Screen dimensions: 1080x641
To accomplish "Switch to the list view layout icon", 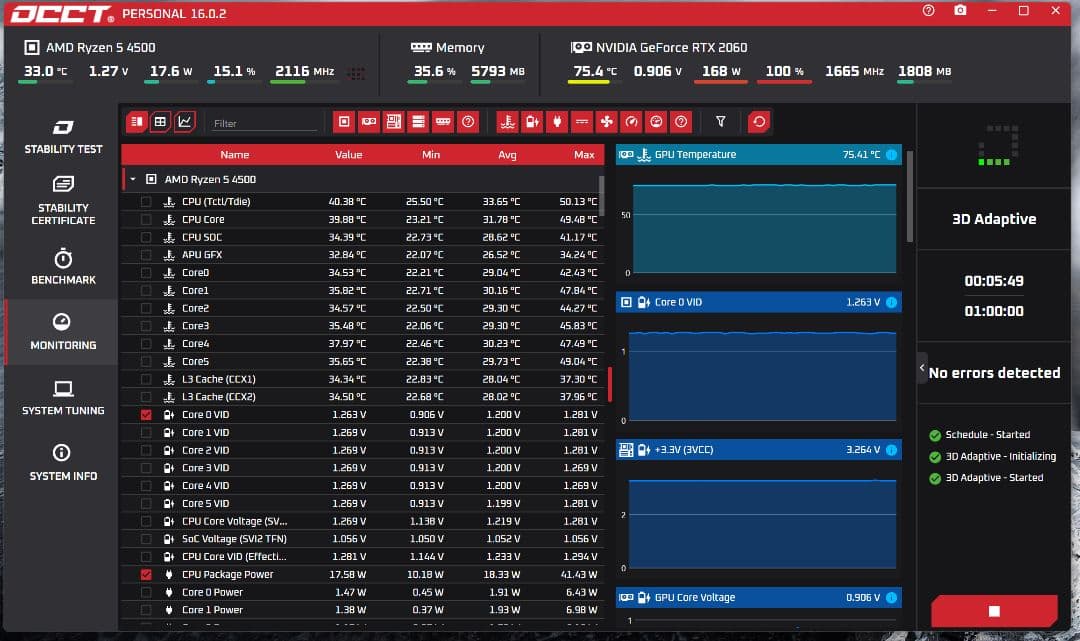I will [x=137, y=122].
